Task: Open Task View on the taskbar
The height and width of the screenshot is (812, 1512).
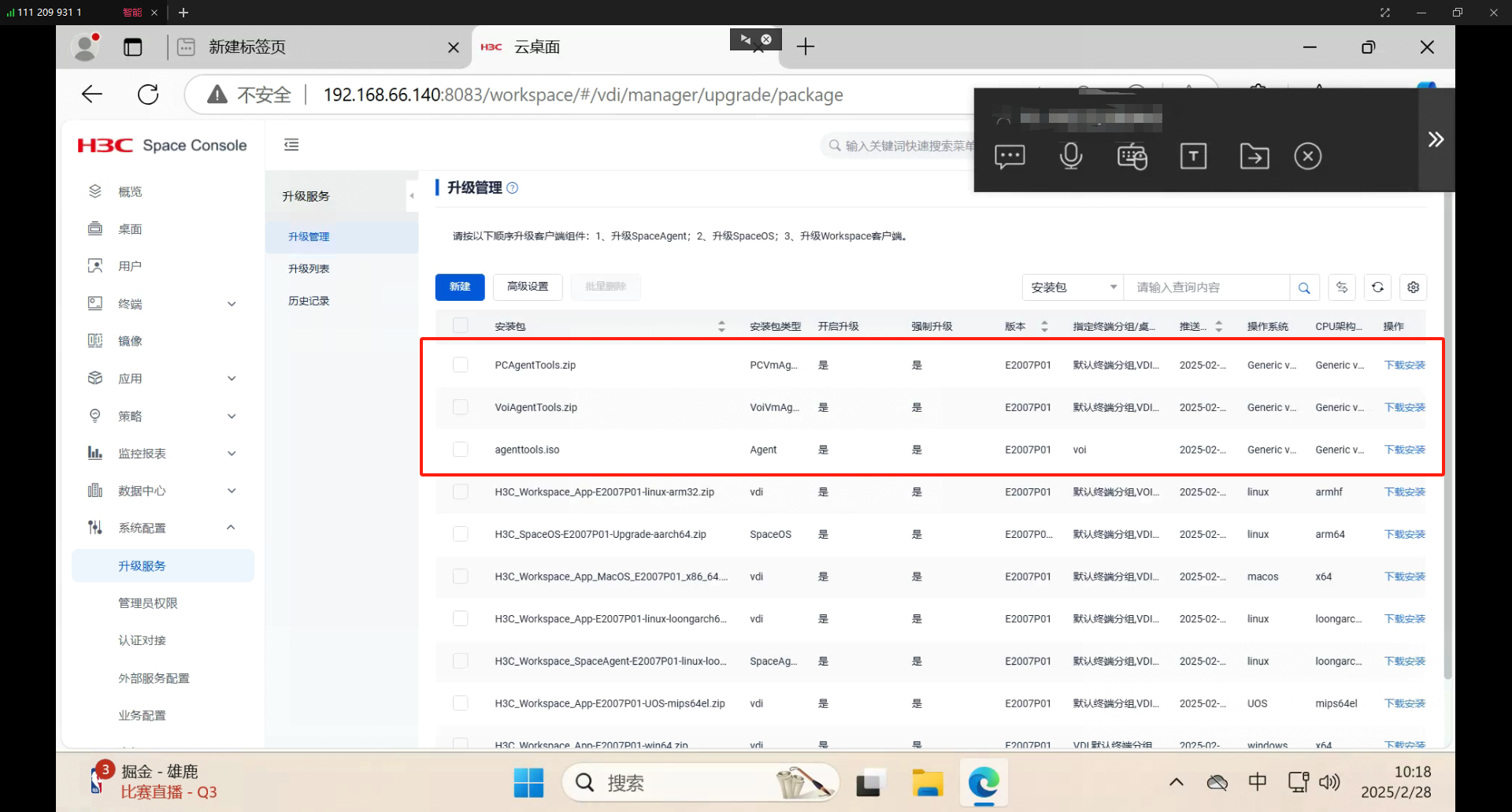Action: (869, 783)
